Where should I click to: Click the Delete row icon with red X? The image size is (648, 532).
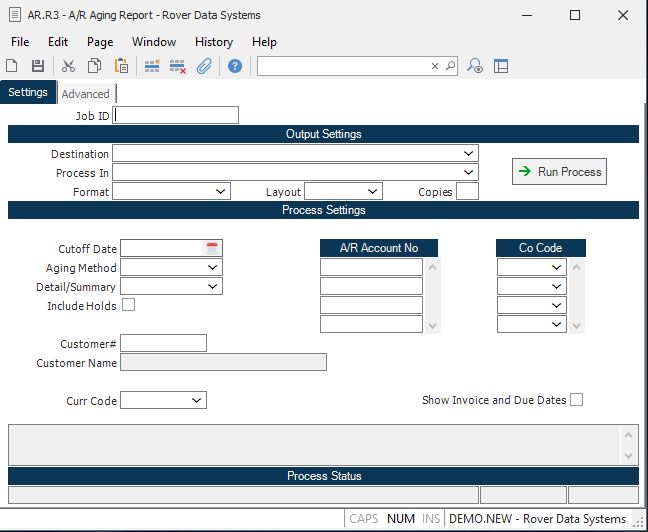tap(178, 66)
